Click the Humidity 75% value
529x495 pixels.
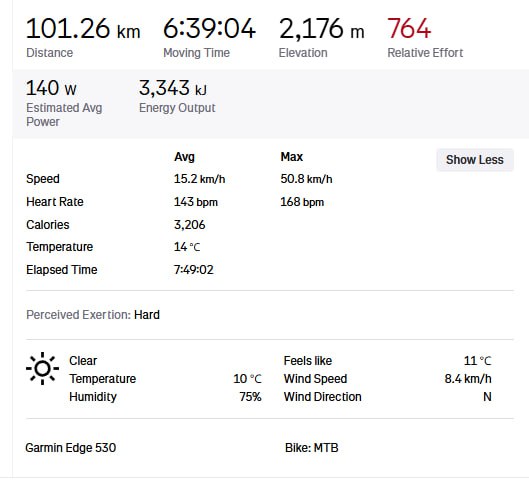250,397
